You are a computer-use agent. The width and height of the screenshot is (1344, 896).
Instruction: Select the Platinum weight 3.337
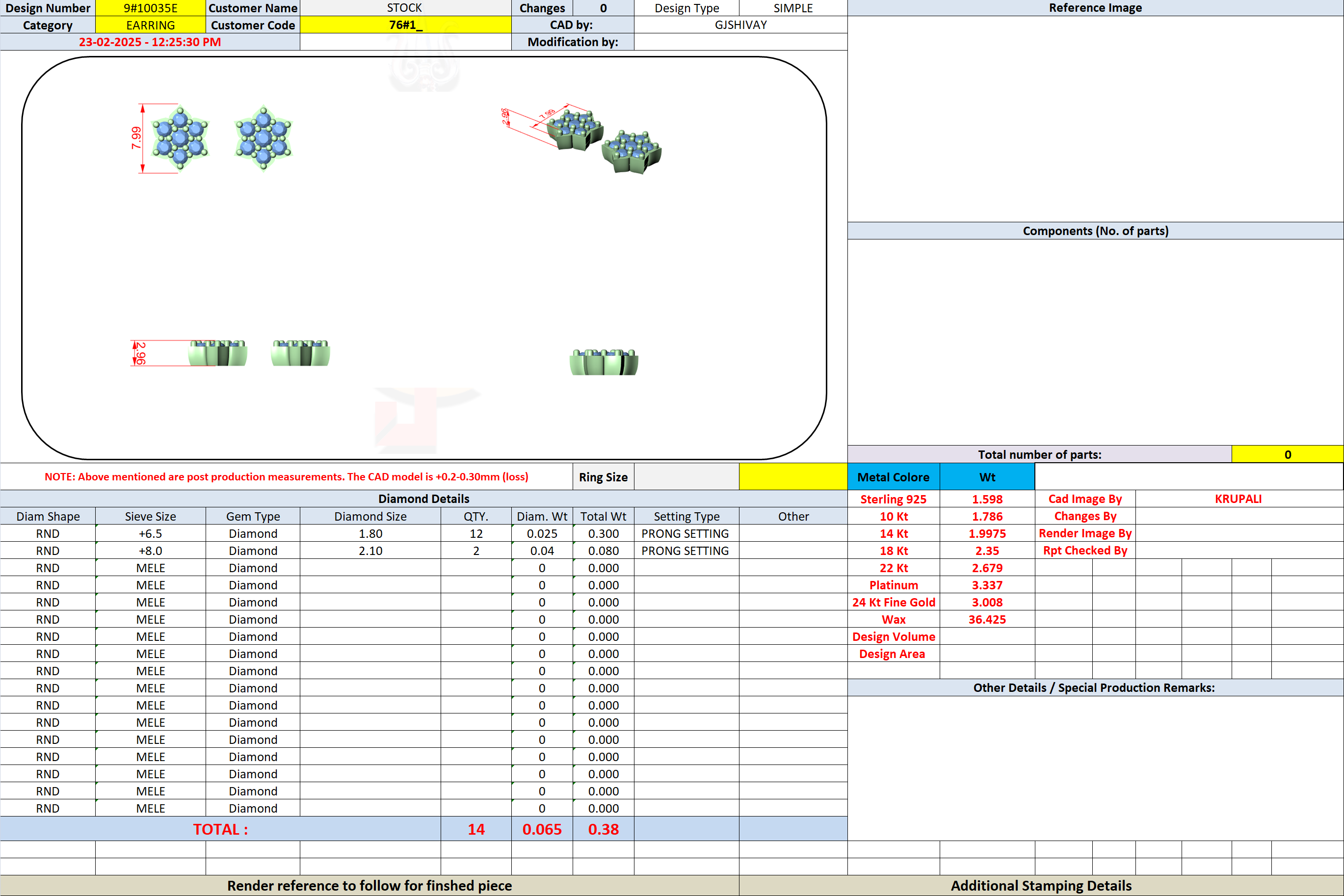pyautogui.click(x=987, y=585)
